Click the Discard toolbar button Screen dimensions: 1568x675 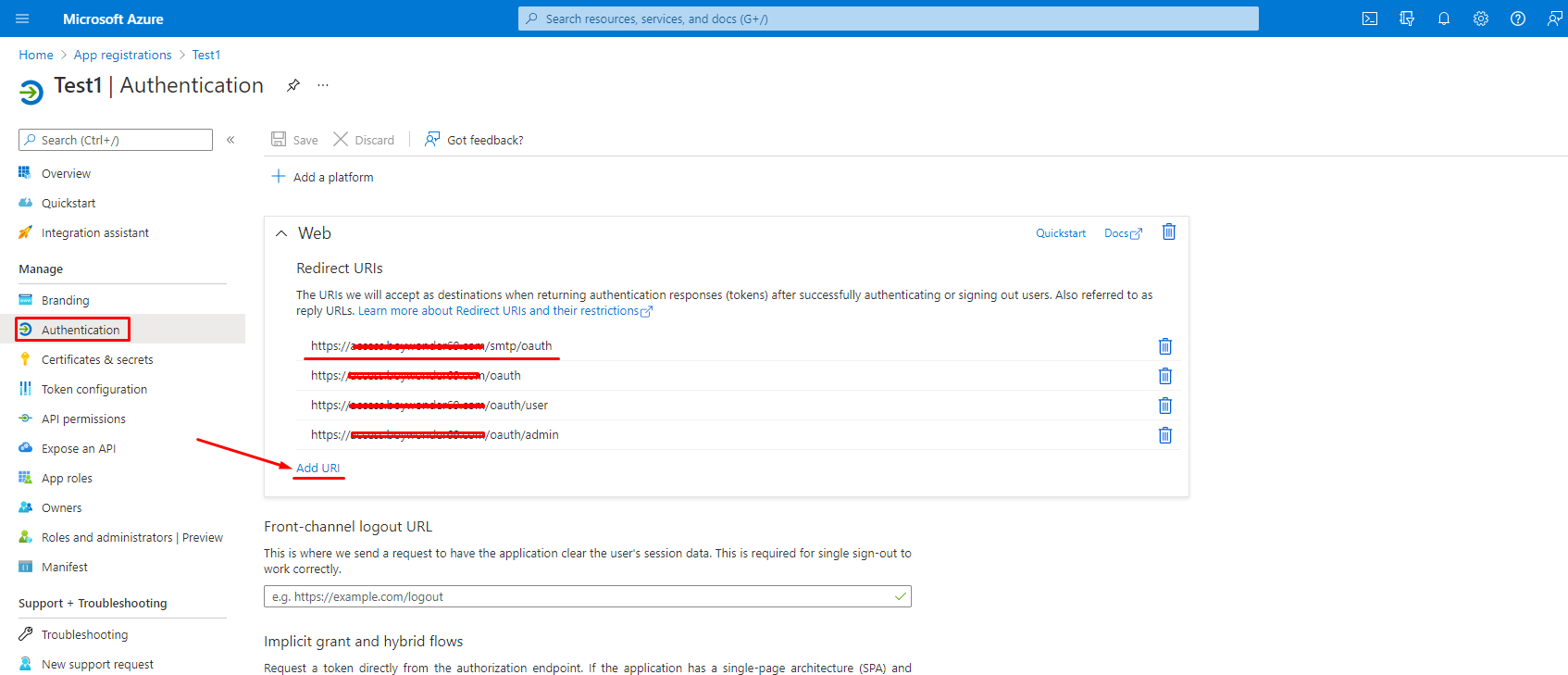364,140
